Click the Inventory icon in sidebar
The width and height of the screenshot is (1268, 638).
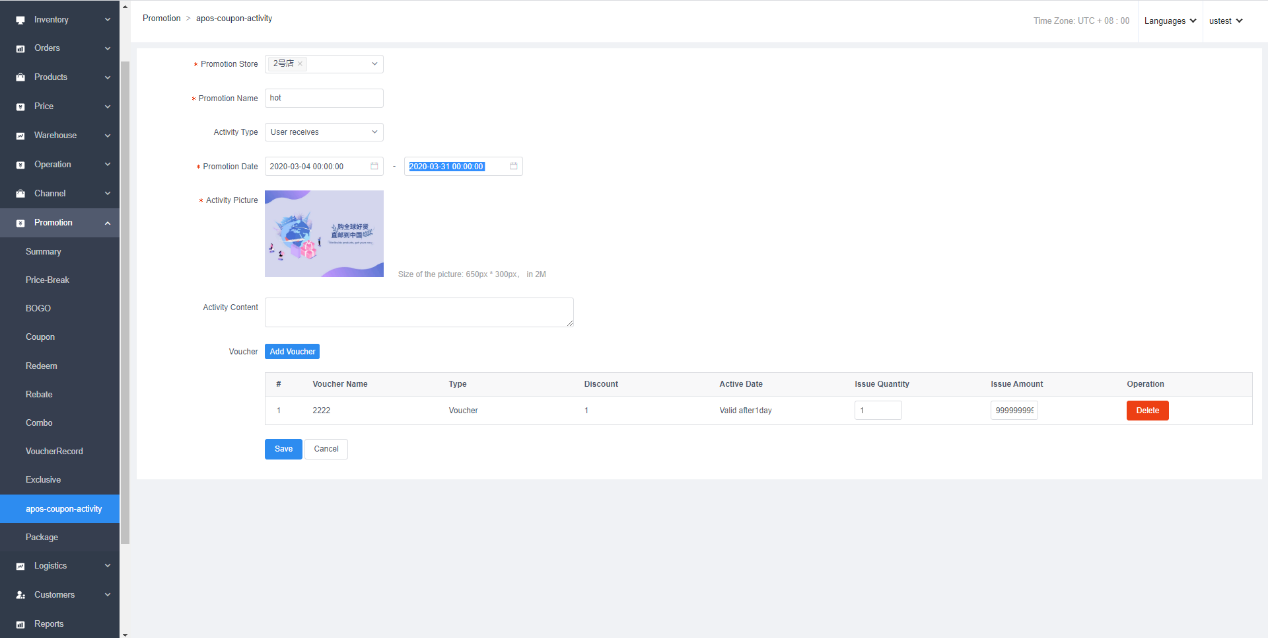(20, 20)
